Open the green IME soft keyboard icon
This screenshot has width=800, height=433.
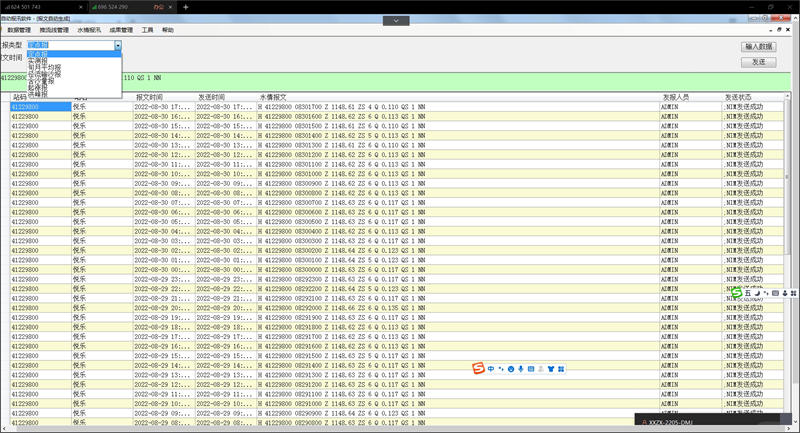[776, 293]
